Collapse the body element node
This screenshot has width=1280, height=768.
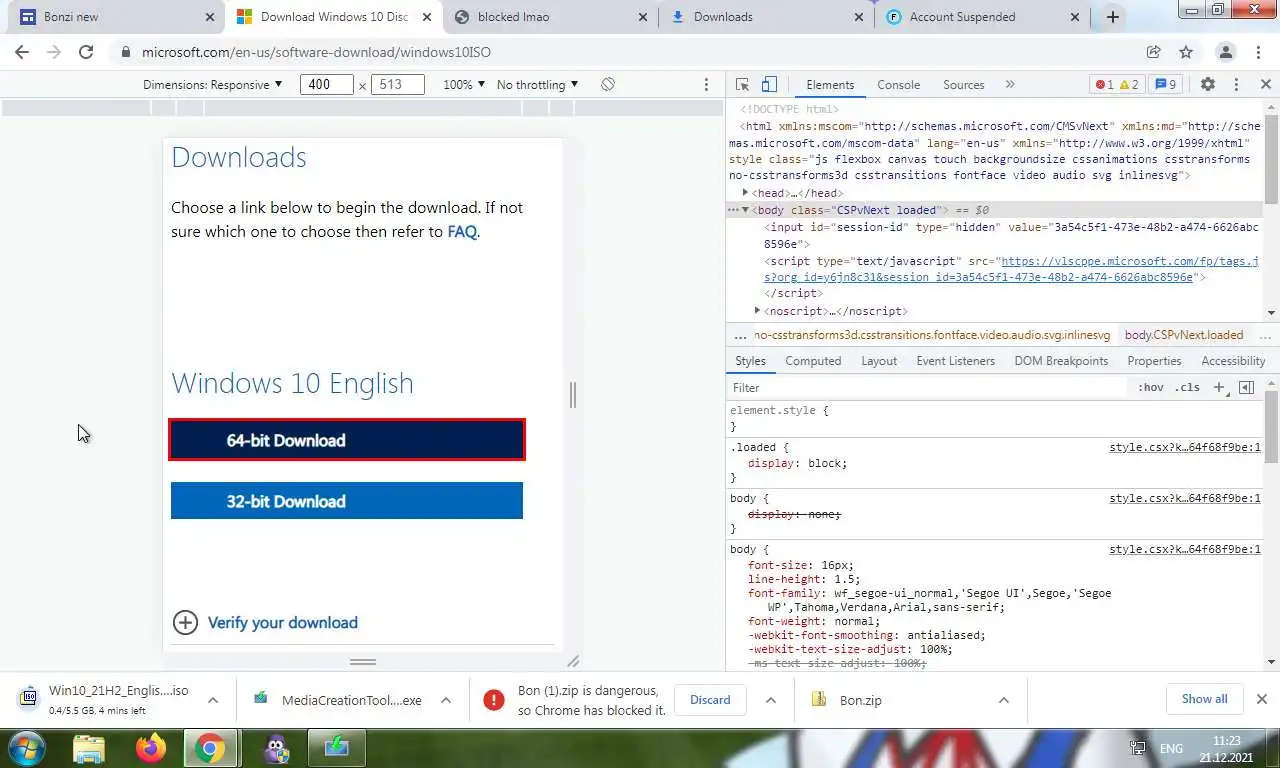(746, 210)
